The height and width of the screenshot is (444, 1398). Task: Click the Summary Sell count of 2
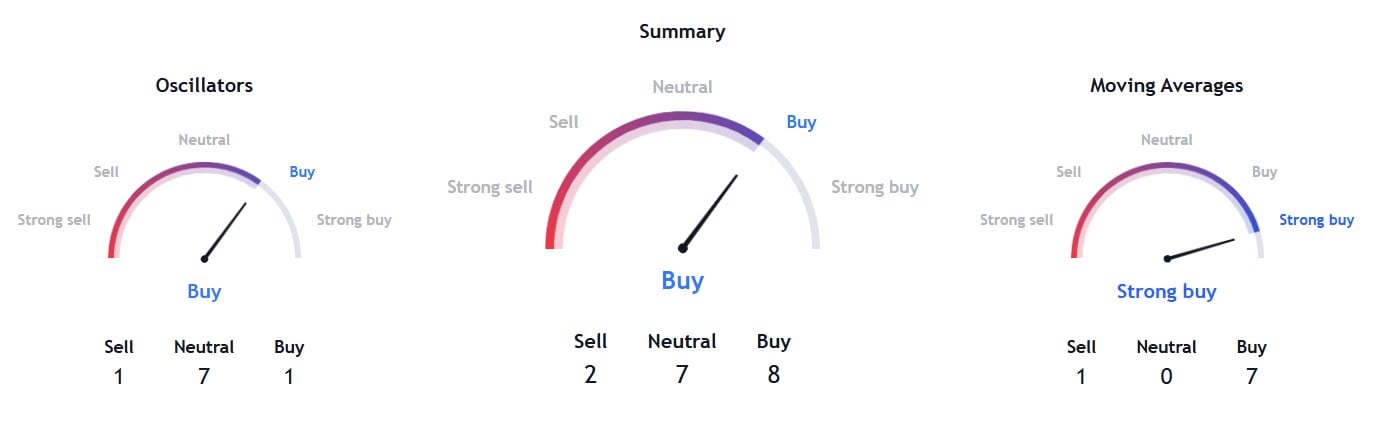590,375
